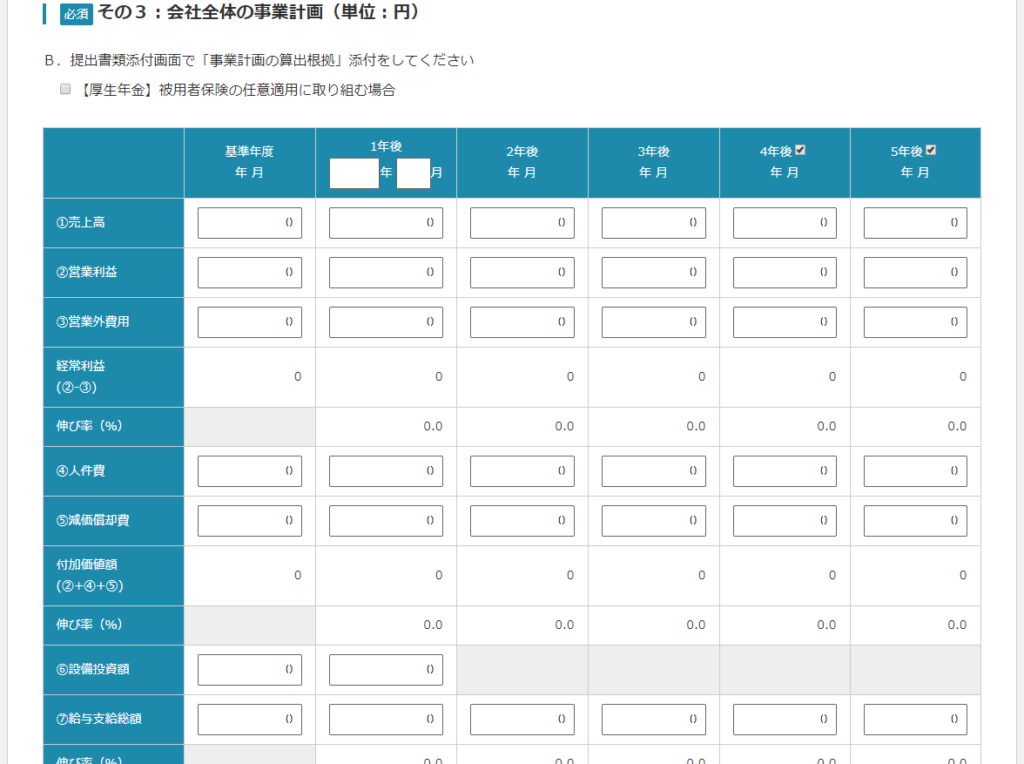Select the ①売上高 基準年度 input field
1024x764 pixels.
pos(249,222)
